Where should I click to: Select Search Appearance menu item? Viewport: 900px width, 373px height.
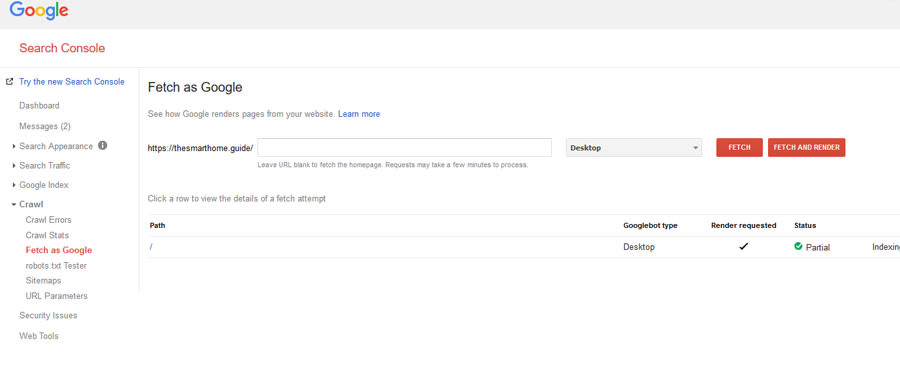point(56,146)
